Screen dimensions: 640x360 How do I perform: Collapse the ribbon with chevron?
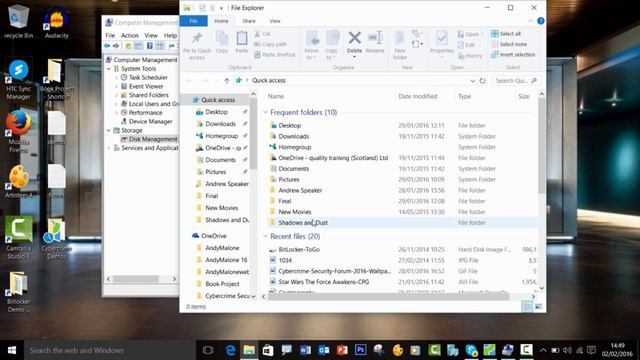click(530, 21)
